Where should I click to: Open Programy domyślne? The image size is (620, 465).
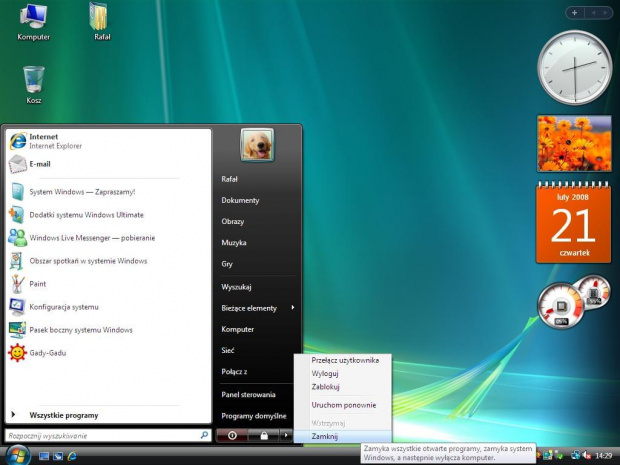pos(253,416)
